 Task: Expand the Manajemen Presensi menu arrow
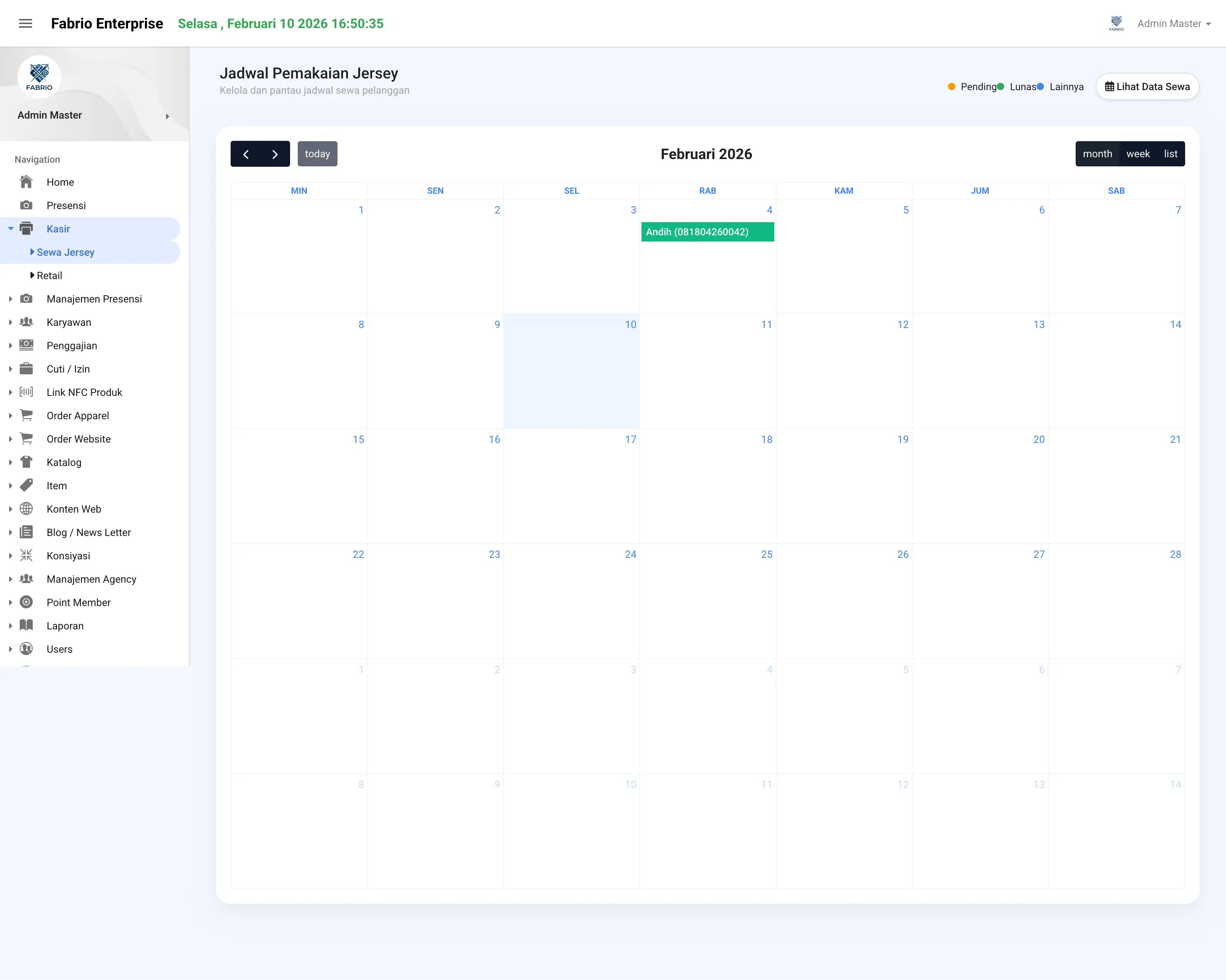[10, 298]
